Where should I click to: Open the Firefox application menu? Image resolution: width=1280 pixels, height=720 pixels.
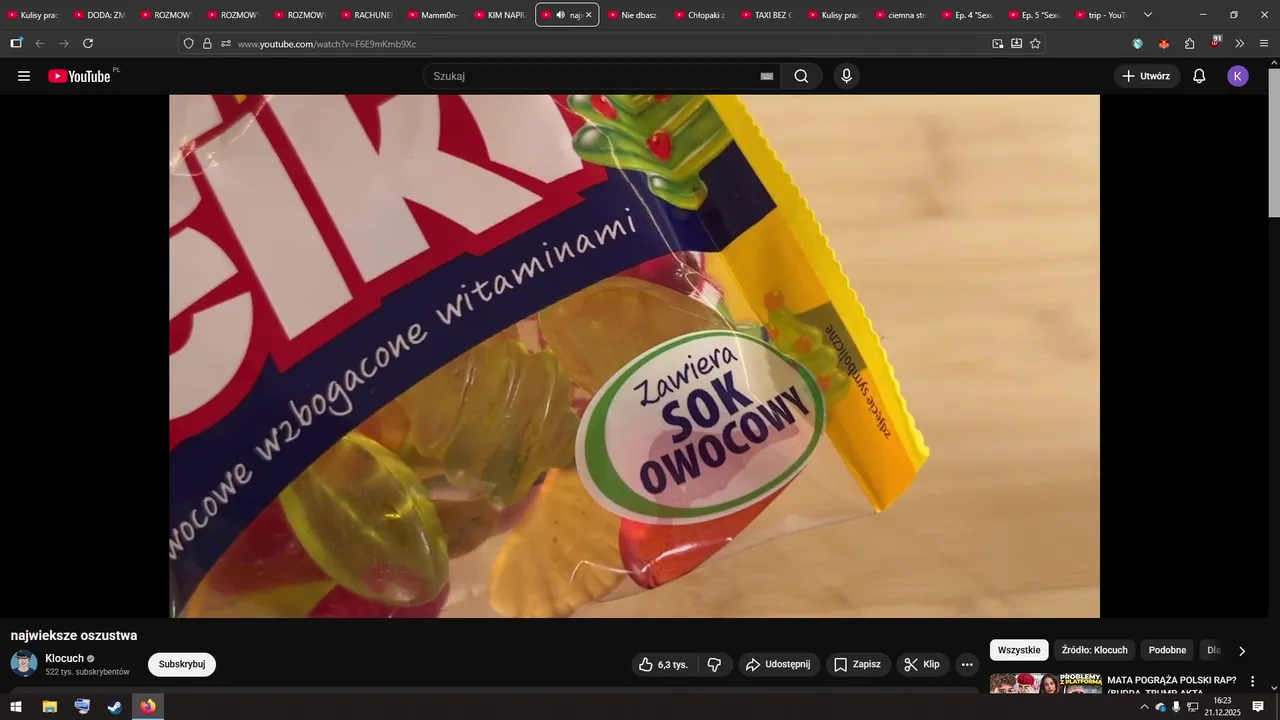1264,43
